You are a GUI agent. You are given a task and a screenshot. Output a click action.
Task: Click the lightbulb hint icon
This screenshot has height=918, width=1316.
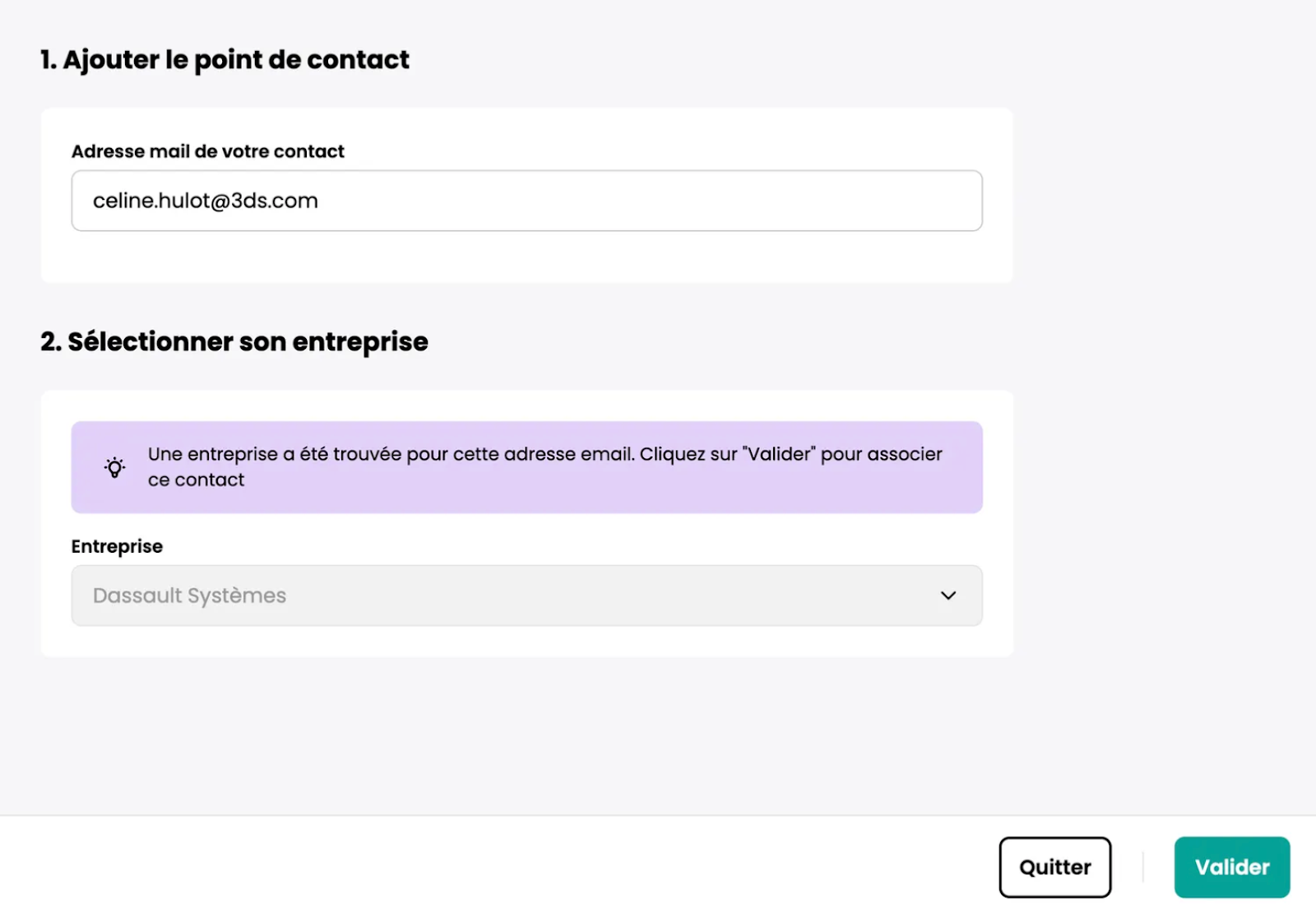115,467
